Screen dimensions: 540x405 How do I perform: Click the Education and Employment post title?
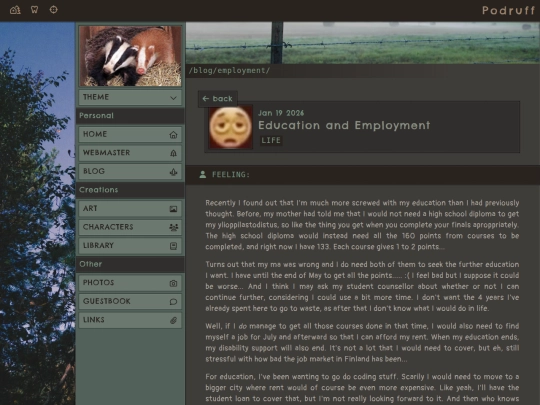(x=344, y=125)
